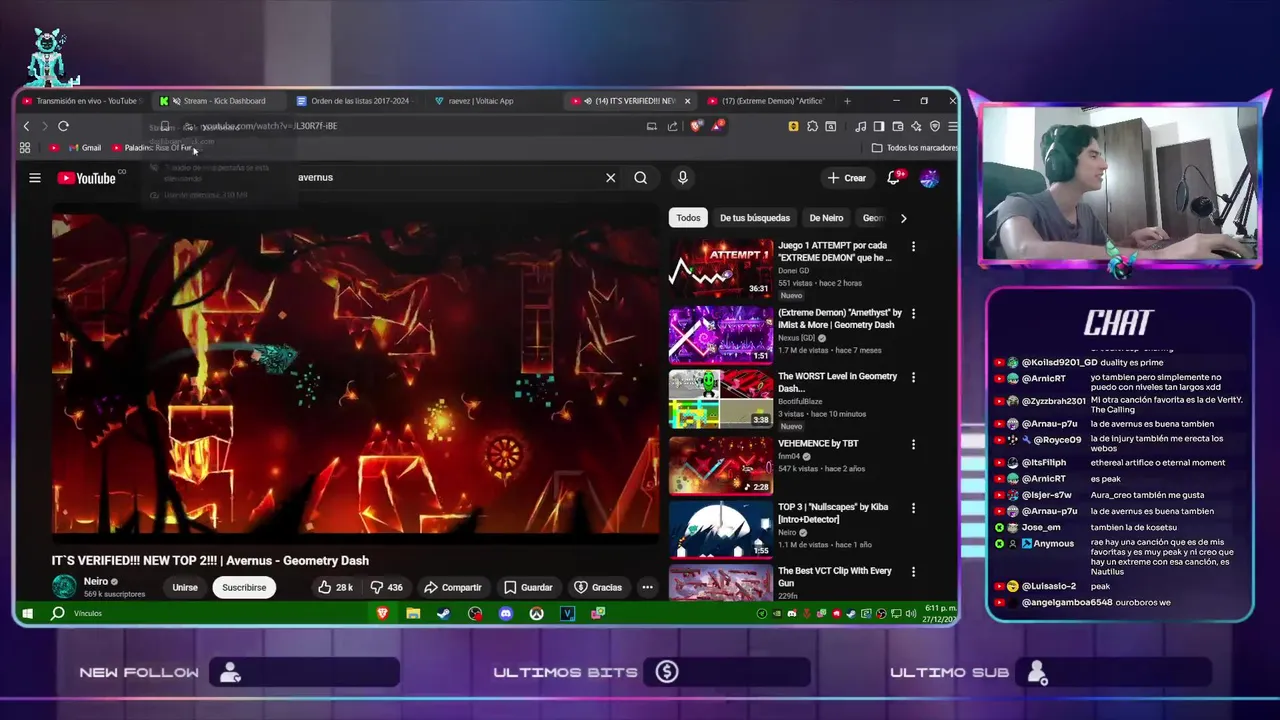Open the YouTube hamburger guide menu
Image resolution: width=1280 pixels, height=720 pixels.
click(x=35, y=178)
